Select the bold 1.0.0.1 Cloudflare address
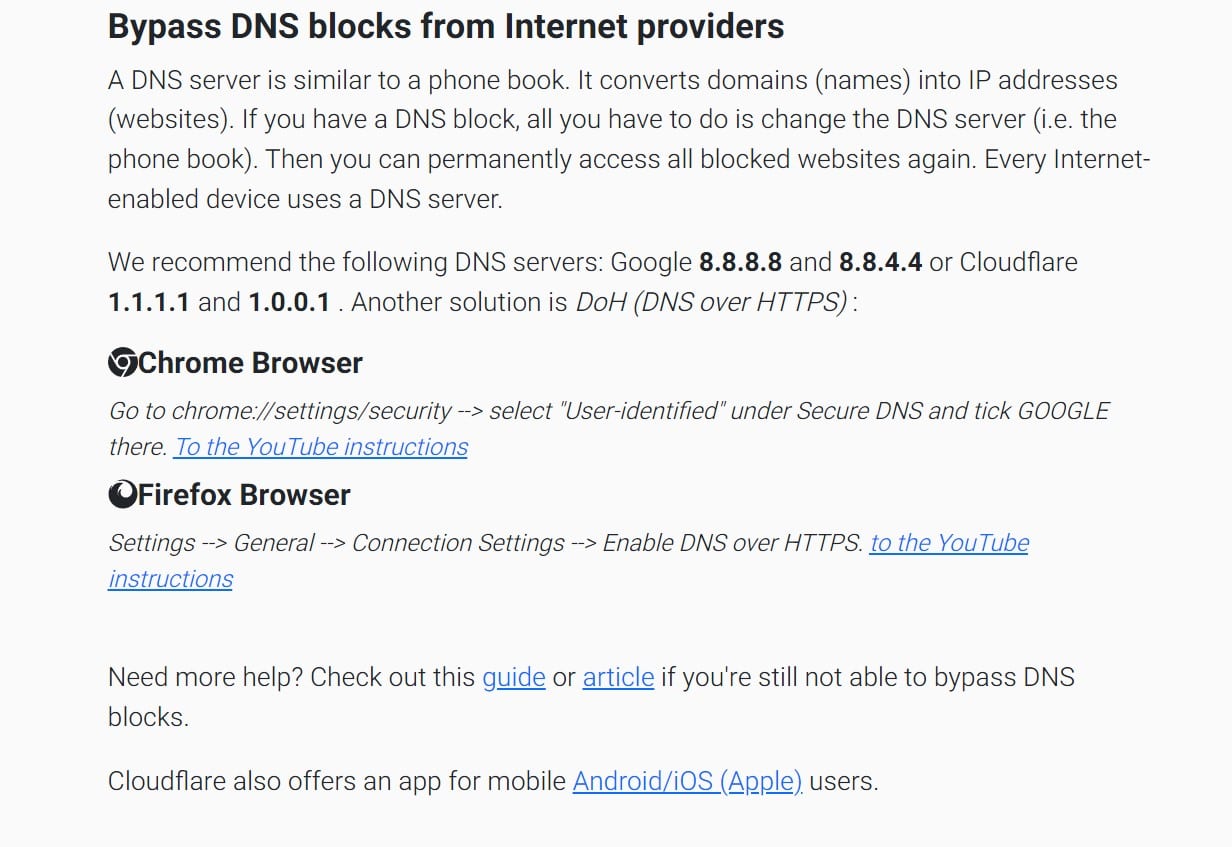This screenshot has height=847, width=1232. 289,302
